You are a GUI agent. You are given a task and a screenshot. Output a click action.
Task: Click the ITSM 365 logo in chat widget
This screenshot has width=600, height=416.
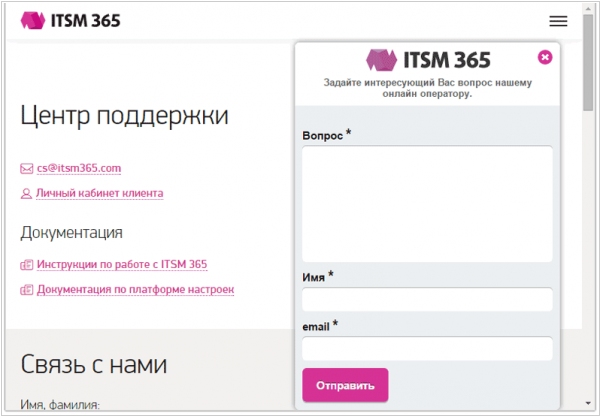pos(428,59)
